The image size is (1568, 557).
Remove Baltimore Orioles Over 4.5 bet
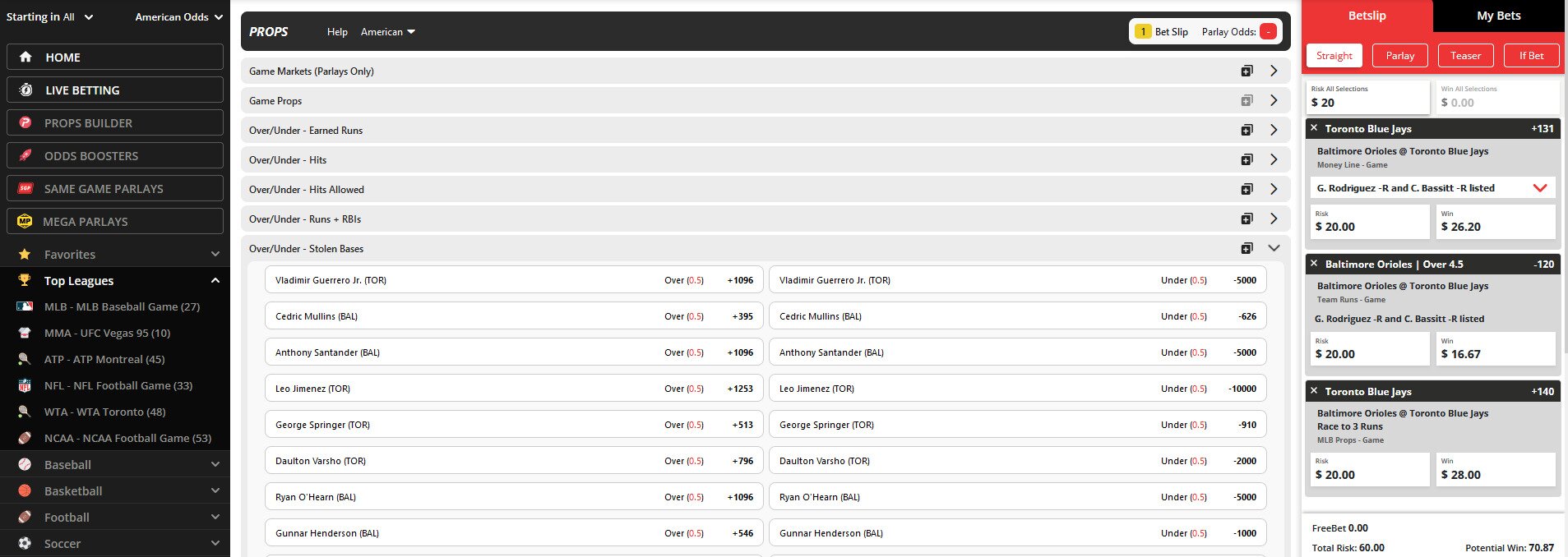(1314, 264)
